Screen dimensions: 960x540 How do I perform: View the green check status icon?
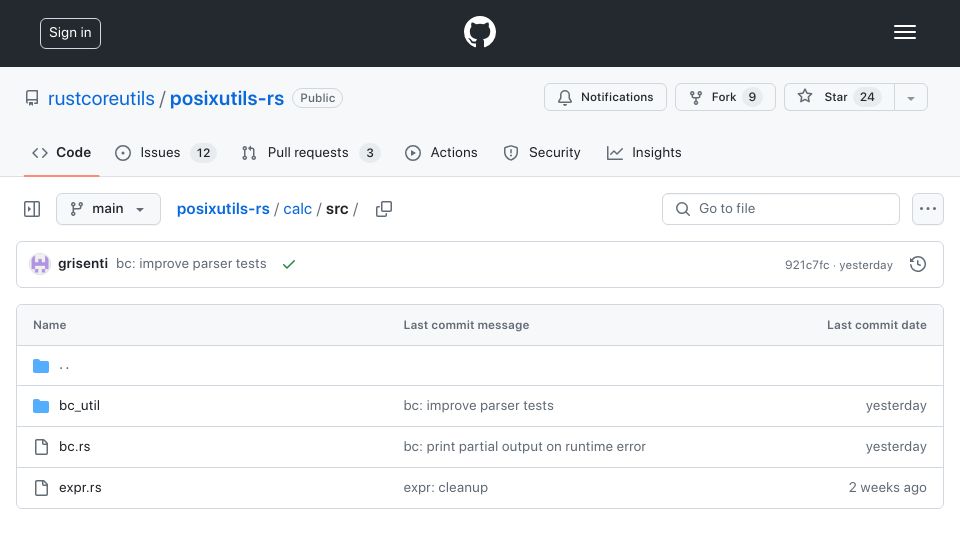pos(289,264)
